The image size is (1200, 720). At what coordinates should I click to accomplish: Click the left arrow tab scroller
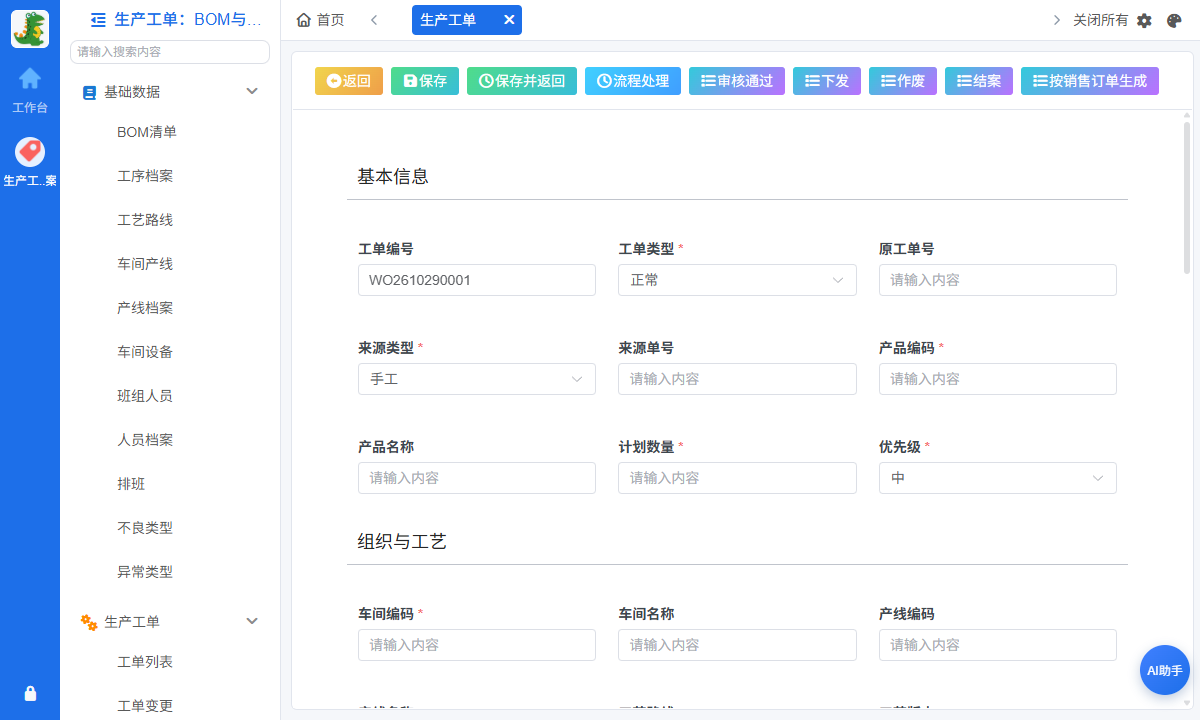tap(374, 20)
